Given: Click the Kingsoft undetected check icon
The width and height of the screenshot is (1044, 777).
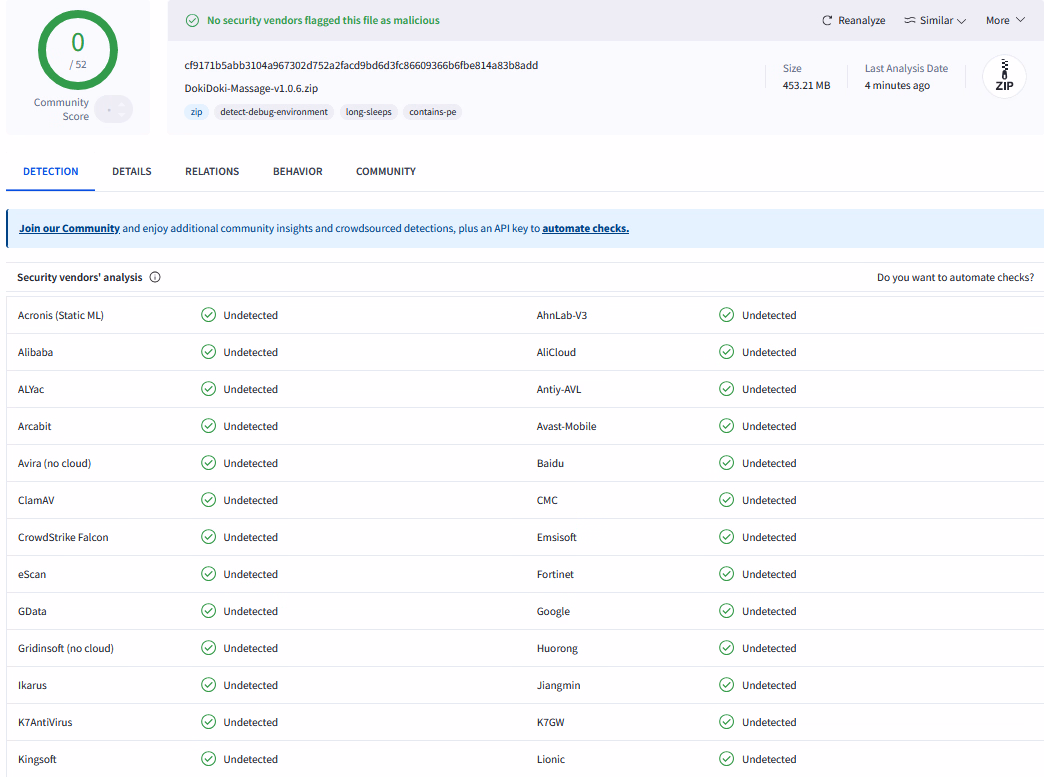Looking at the screenshot, I should [x=208, y=759].
